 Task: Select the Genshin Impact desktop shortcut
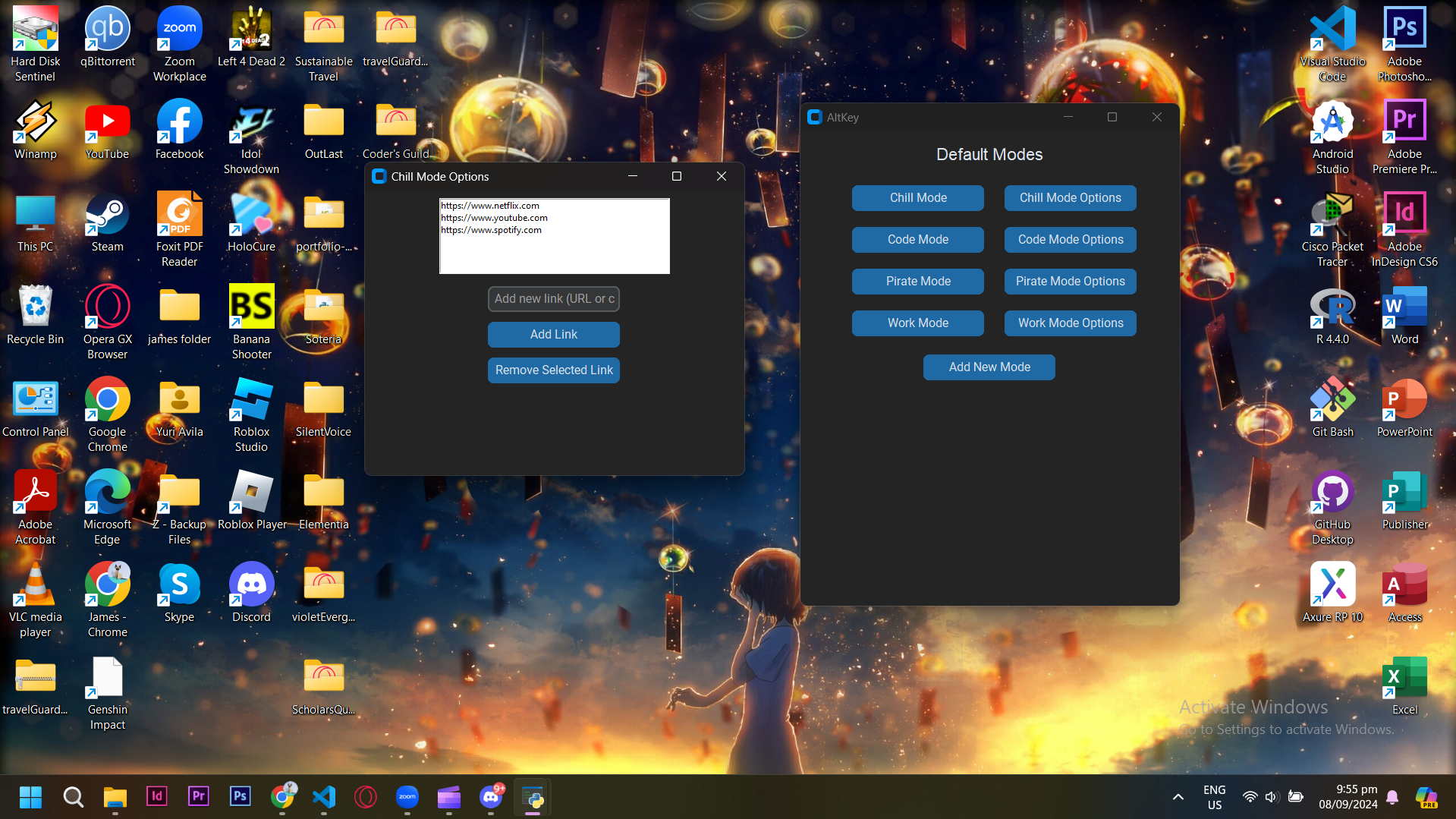click(x=108, y=692)
